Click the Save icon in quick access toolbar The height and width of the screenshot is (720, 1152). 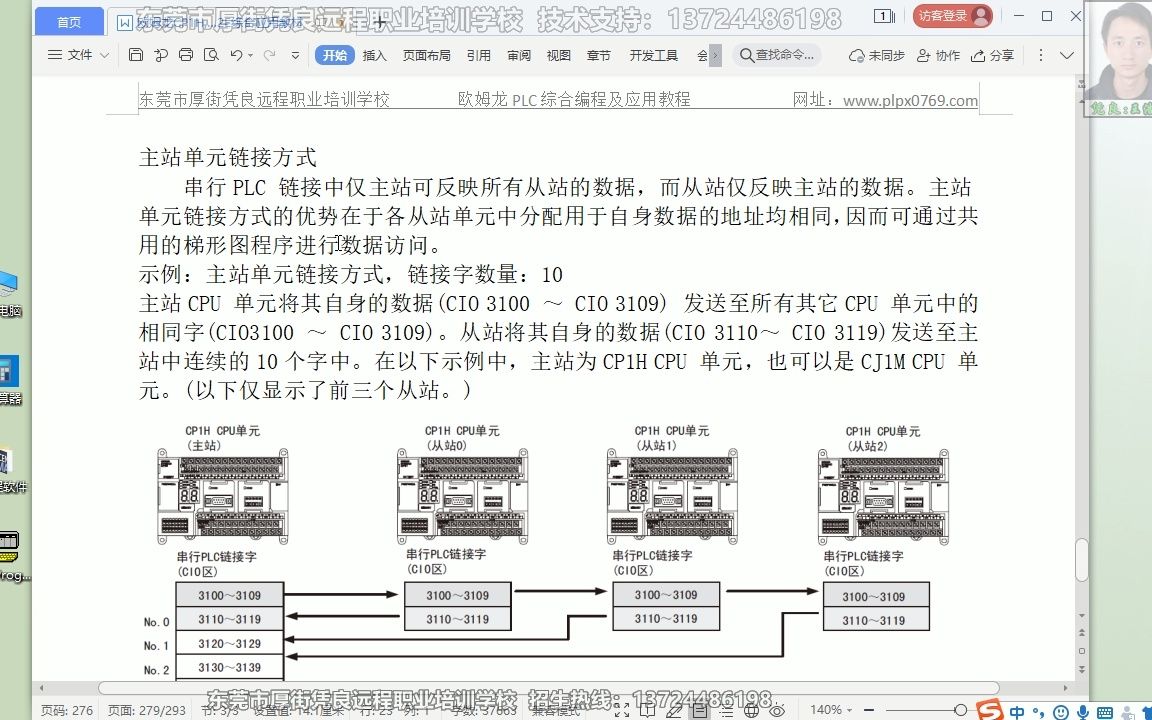pyautogui.click(x=136, y=55)
